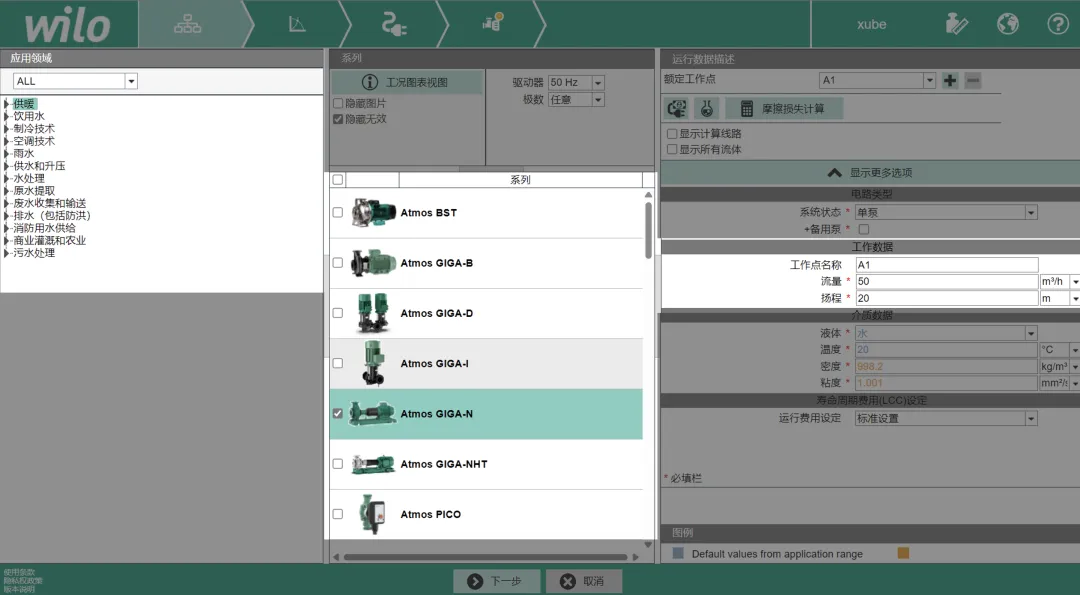Add a duty point with plus icon
This screenshot has width=1080, height=595.
[x=950, y=81]
